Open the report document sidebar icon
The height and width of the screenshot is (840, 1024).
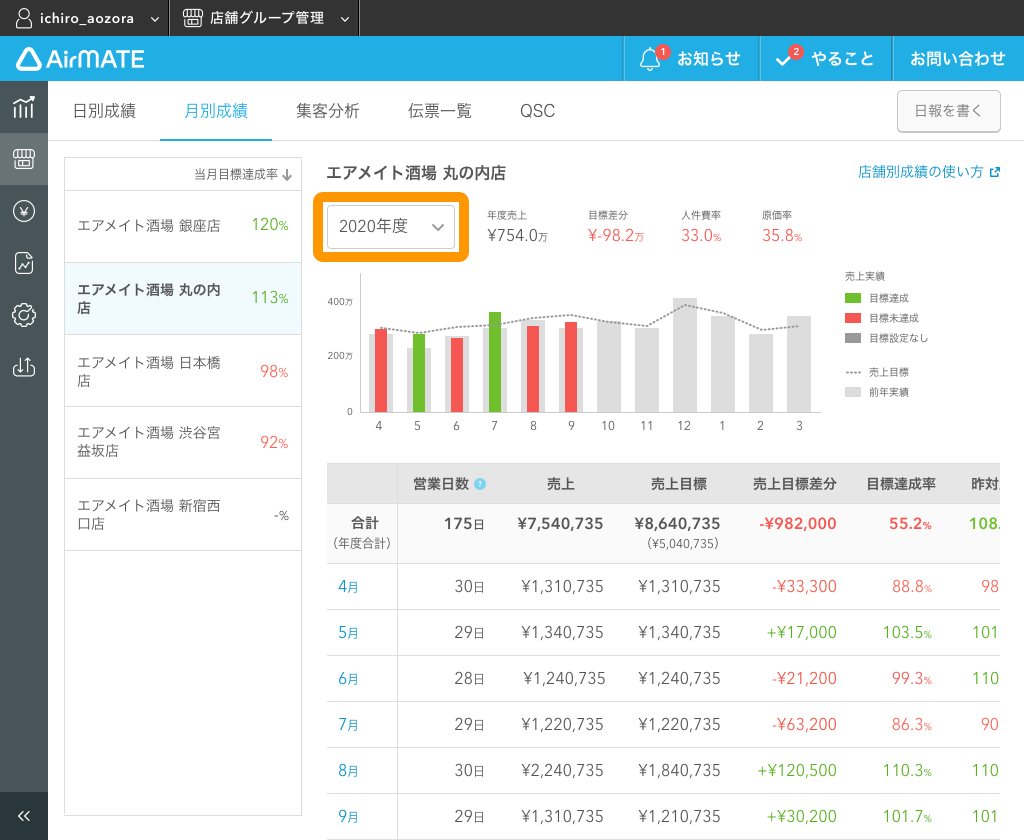point(24,263)
